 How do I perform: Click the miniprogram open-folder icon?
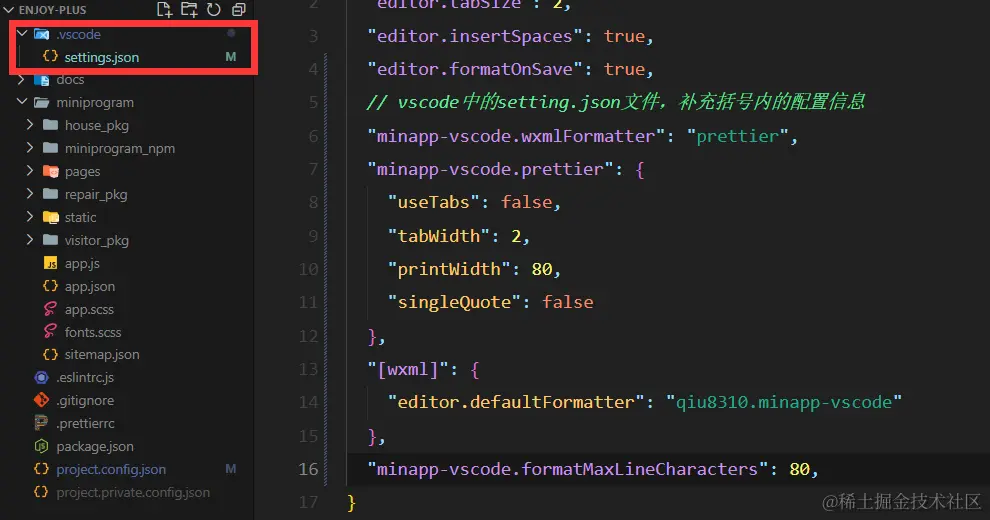pos(42,102)
